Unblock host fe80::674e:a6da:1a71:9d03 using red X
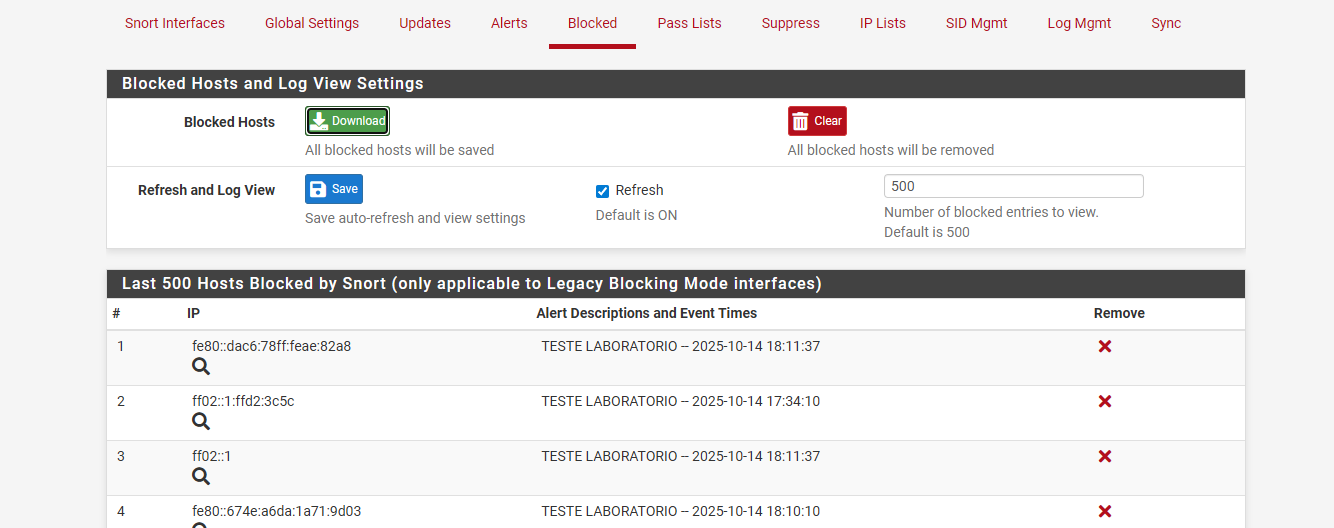Screen dimensions: 1334x528 (x=1105, y=511)
